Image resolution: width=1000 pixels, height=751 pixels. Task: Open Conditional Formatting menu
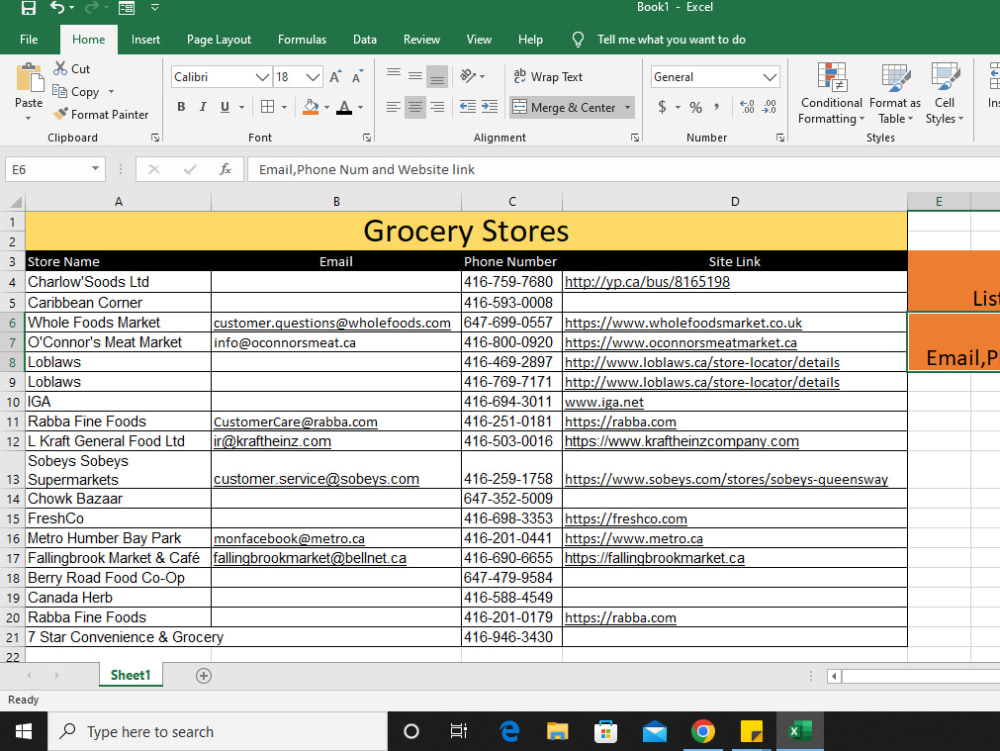[x=832, y=94]
